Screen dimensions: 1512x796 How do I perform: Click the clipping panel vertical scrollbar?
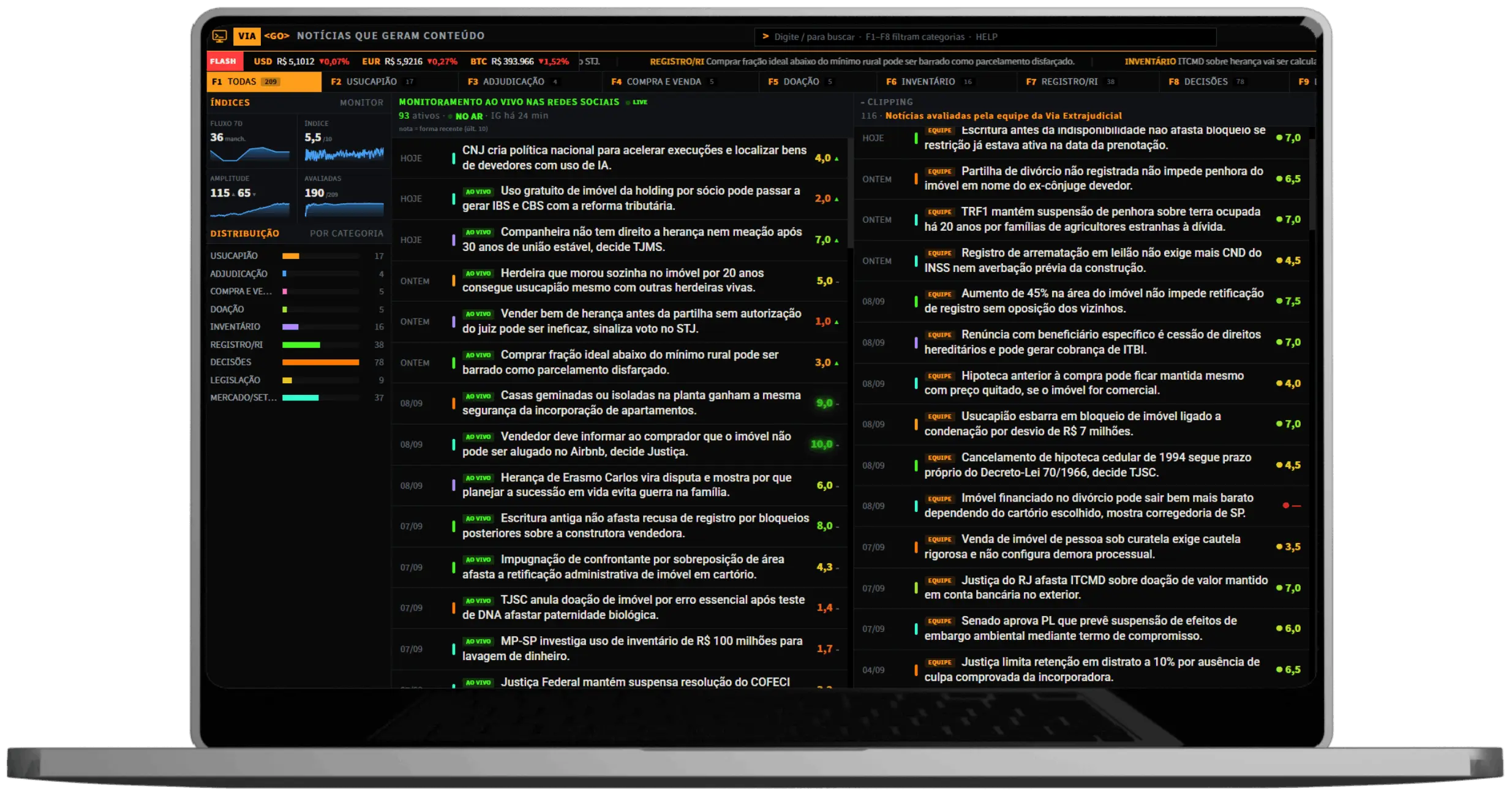[x=1312, y=184]
